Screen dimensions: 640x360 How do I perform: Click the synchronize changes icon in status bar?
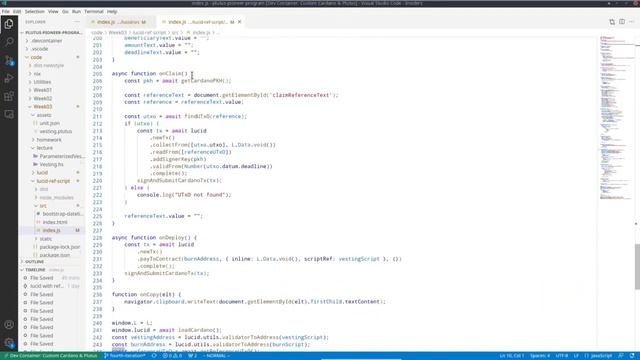tap(154, 356)
